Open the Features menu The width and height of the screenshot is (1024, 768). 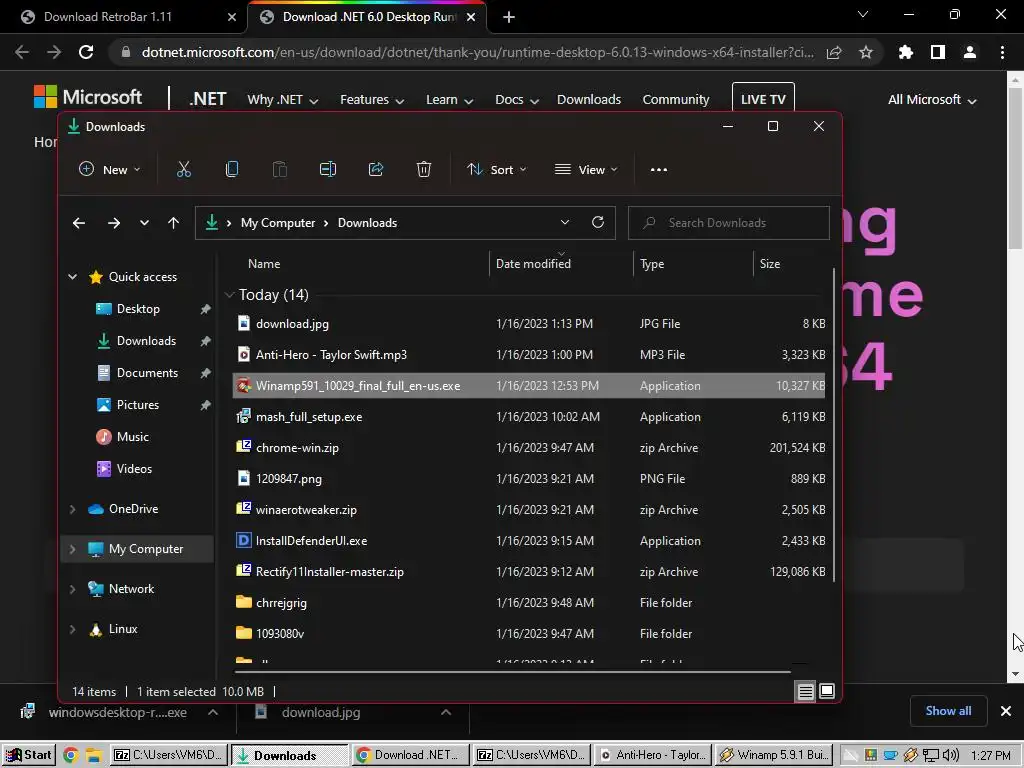372,100
